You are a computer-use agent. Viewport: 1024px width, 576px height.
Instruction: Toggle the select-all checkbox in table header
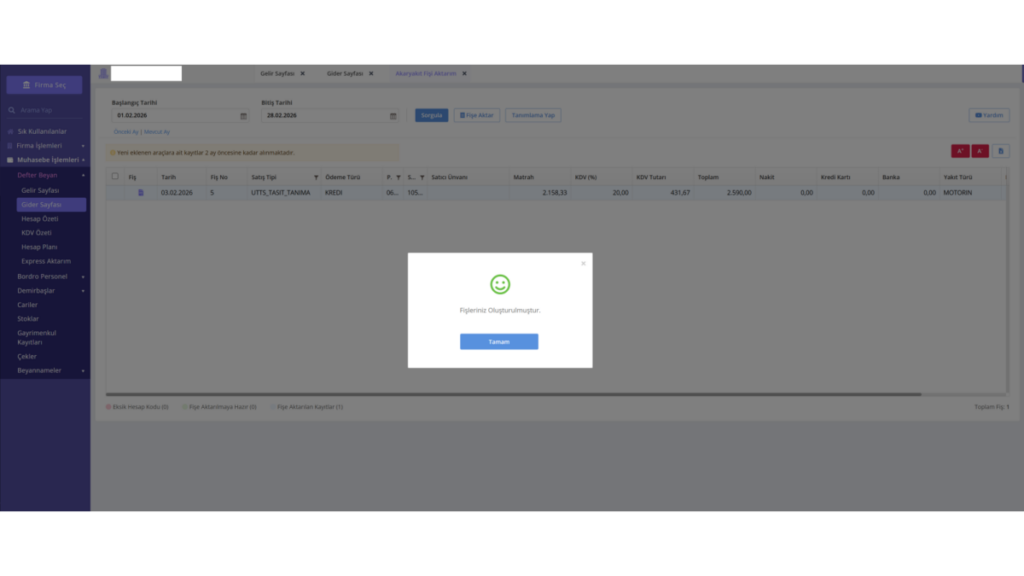[x=115, y=176]
